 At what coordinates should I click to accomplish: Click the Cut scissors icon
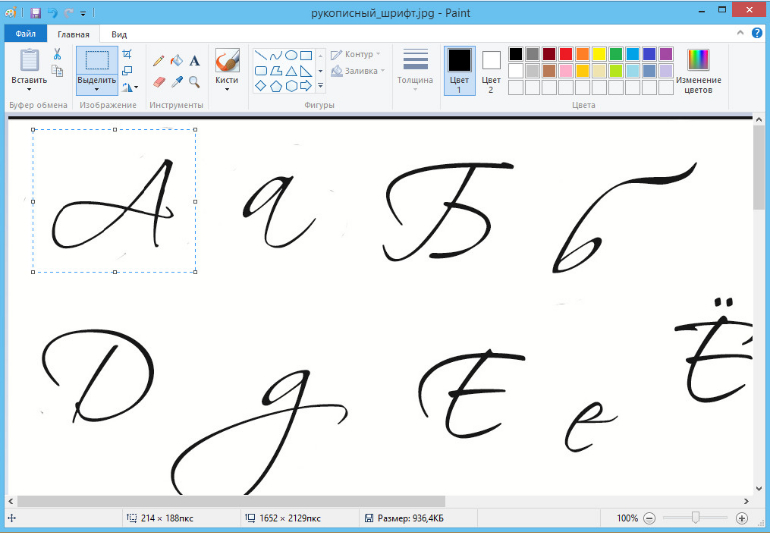pos(57,54)
